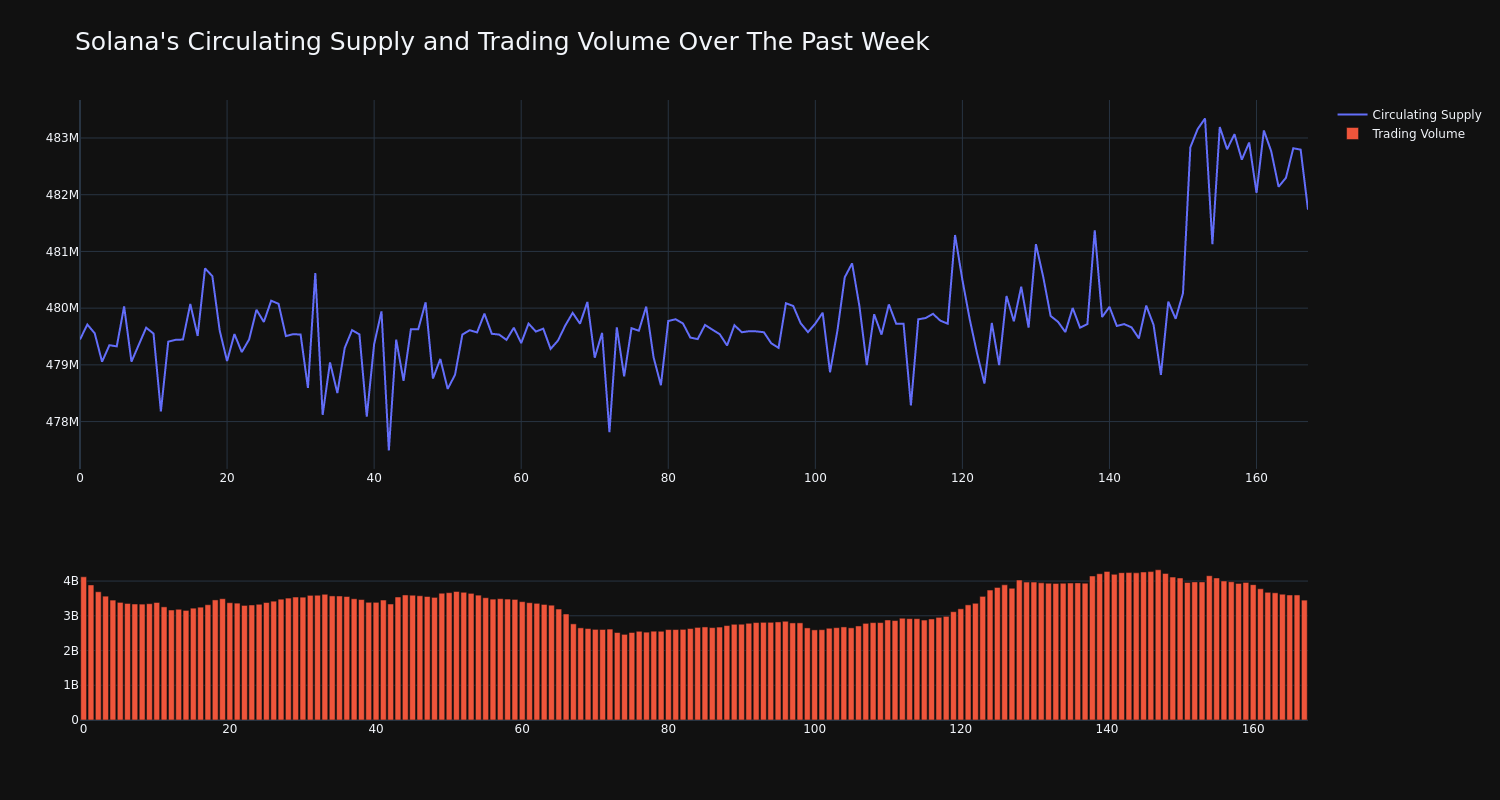Click the supply line's lowest dip below 478M
Screen dimensions: 1500x800
(389, 449)
